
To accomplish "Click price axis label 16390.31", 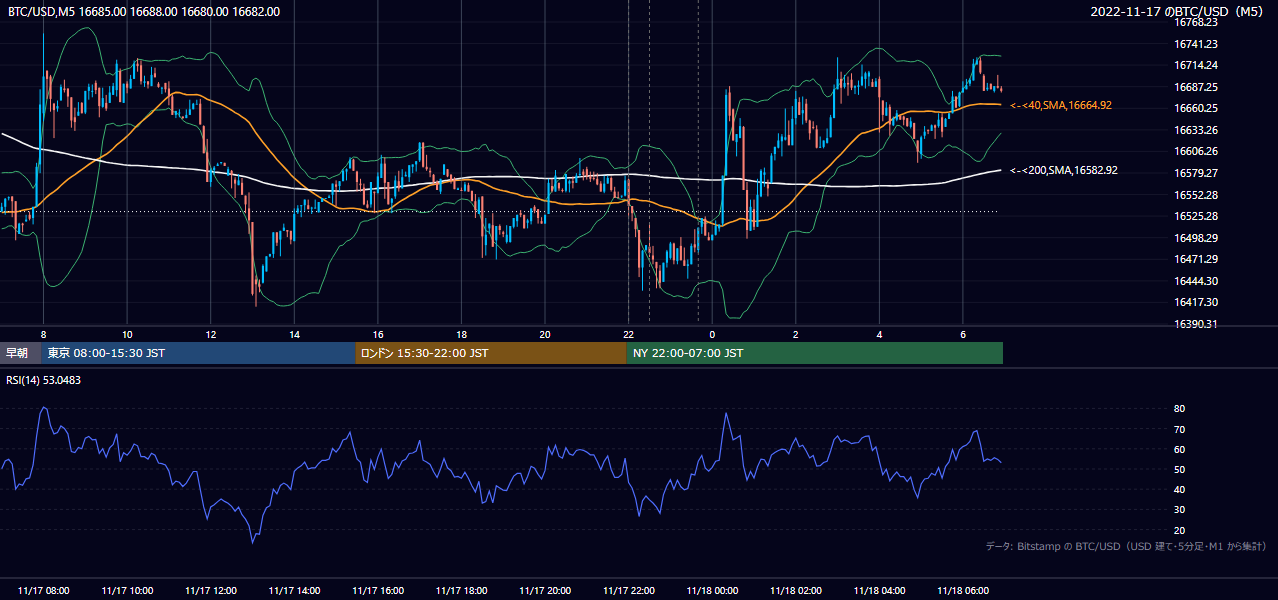I will coord(1196,324).
